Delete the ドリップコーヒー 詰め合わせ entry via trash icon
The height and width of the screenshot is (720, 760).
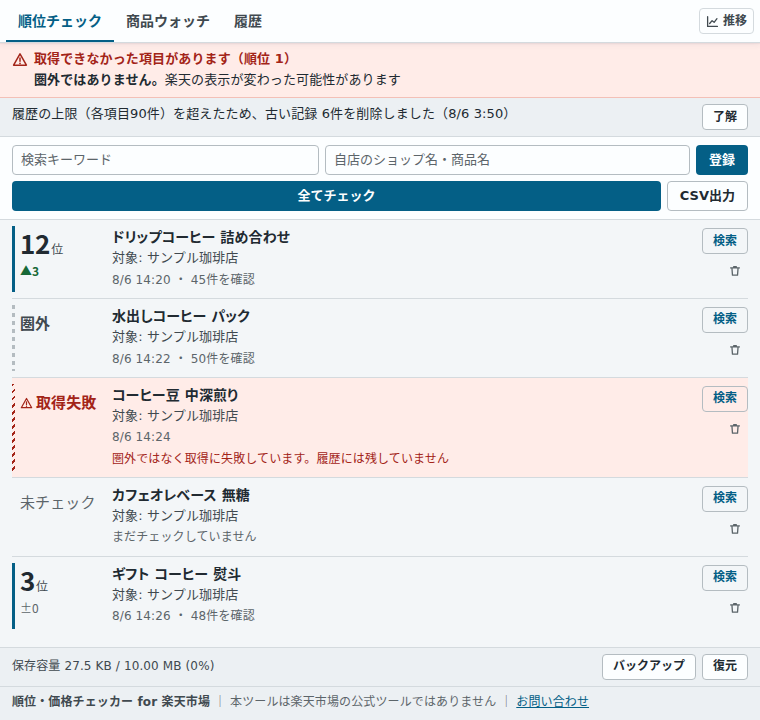(735, 271)
